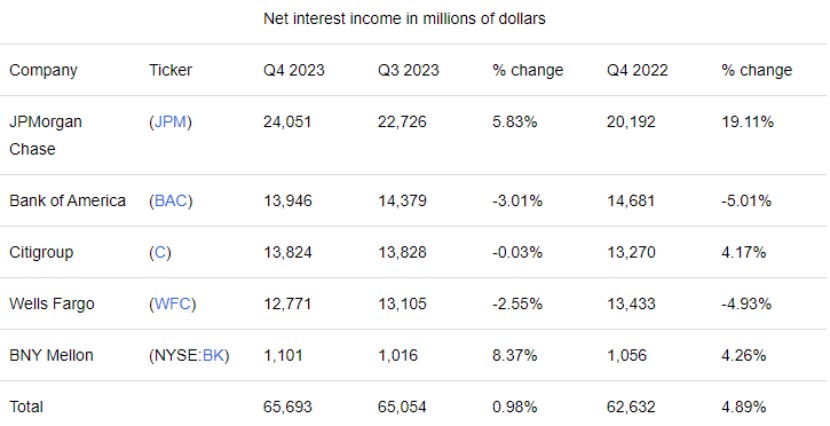Click the Company column header
Screen dimensions: 830x426
tap(43, 70)
